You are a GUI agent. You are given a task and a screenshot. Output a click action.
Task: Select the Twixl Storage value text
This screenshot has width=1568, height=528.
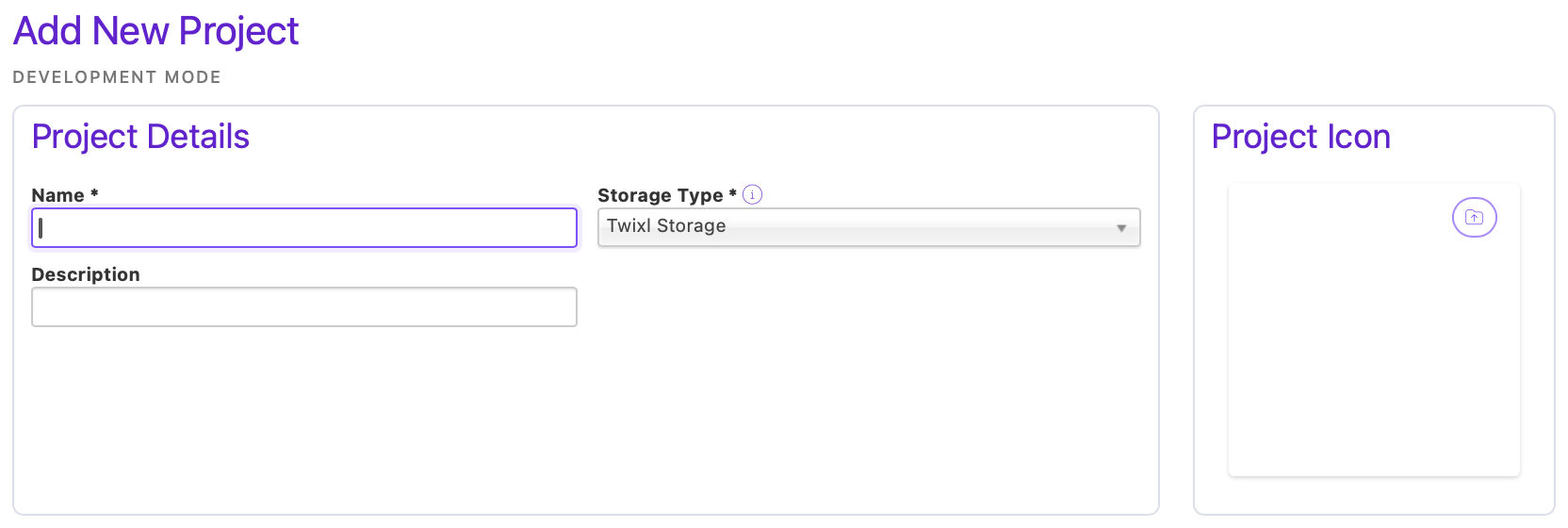pyautogui.click(x=666, y=226)
